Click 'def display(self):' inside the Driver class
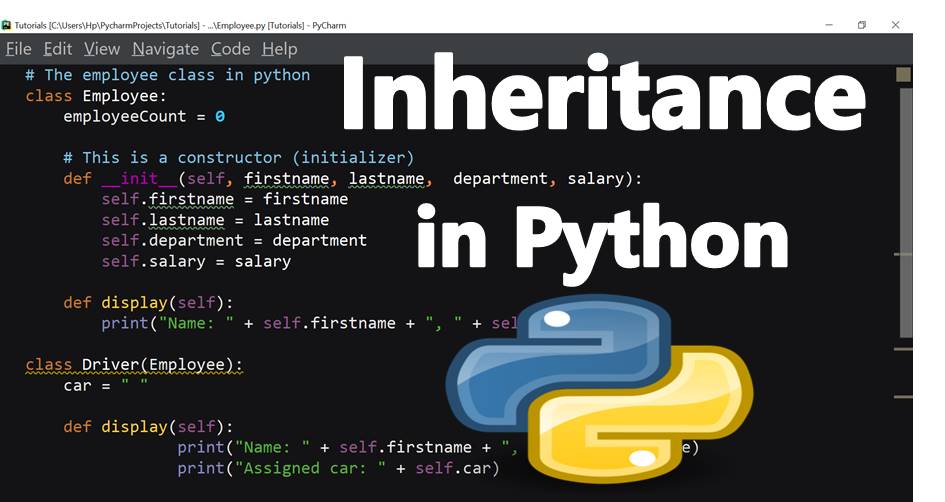The width and height of the screenshot is (945, 502). tap(148, 427)
